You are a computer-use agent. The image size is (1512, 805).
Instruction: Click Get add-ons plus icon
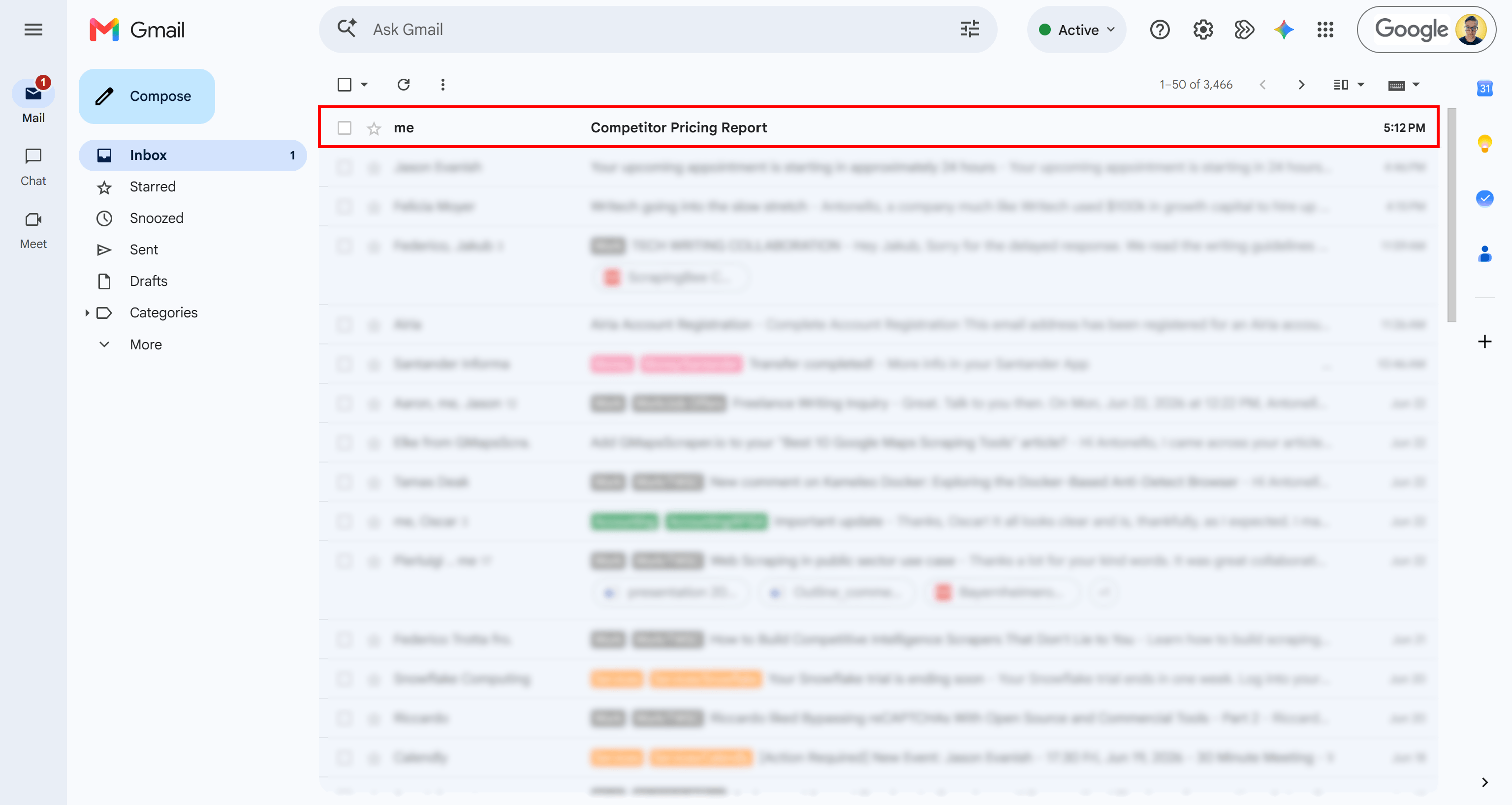[x=1484, y=341]
